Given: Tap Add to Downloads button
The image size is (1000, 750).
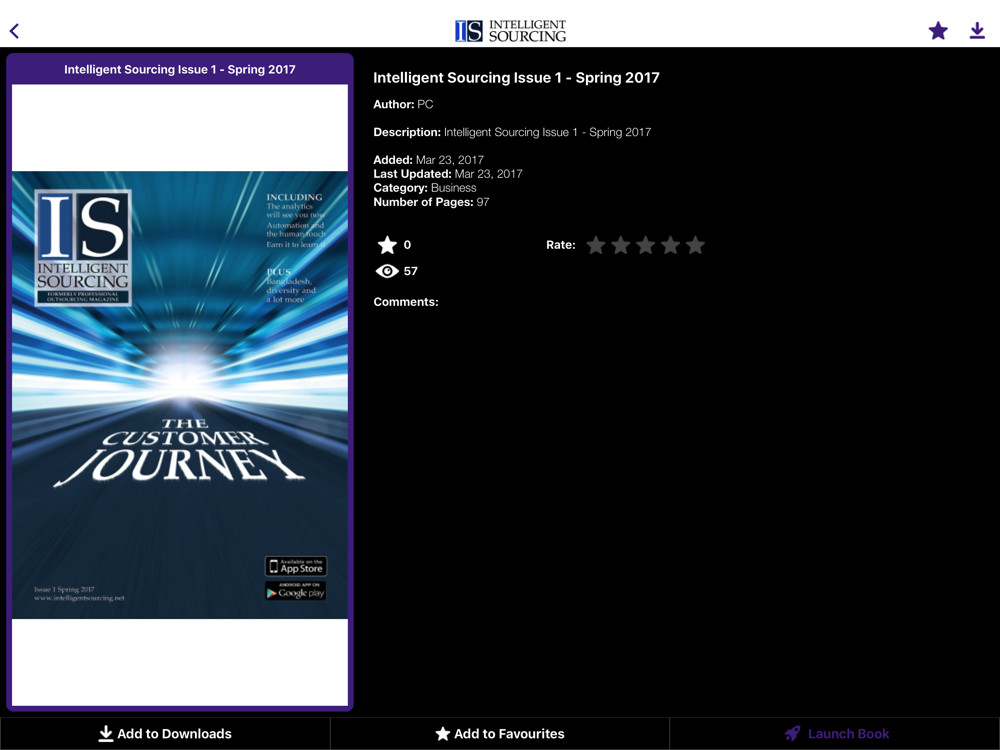Looking at the screenshot, I should point(165,733).
